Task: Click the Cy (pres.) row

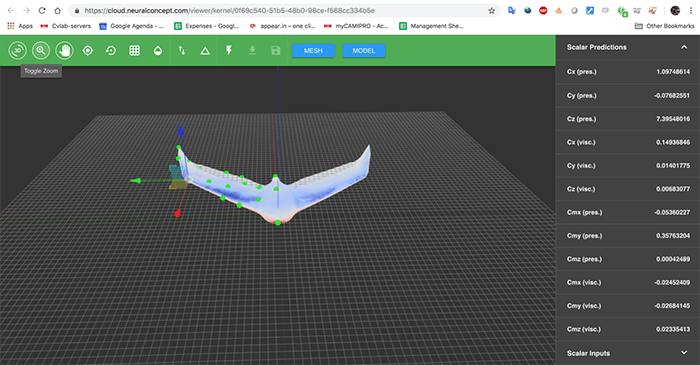Action: [628, 95]
